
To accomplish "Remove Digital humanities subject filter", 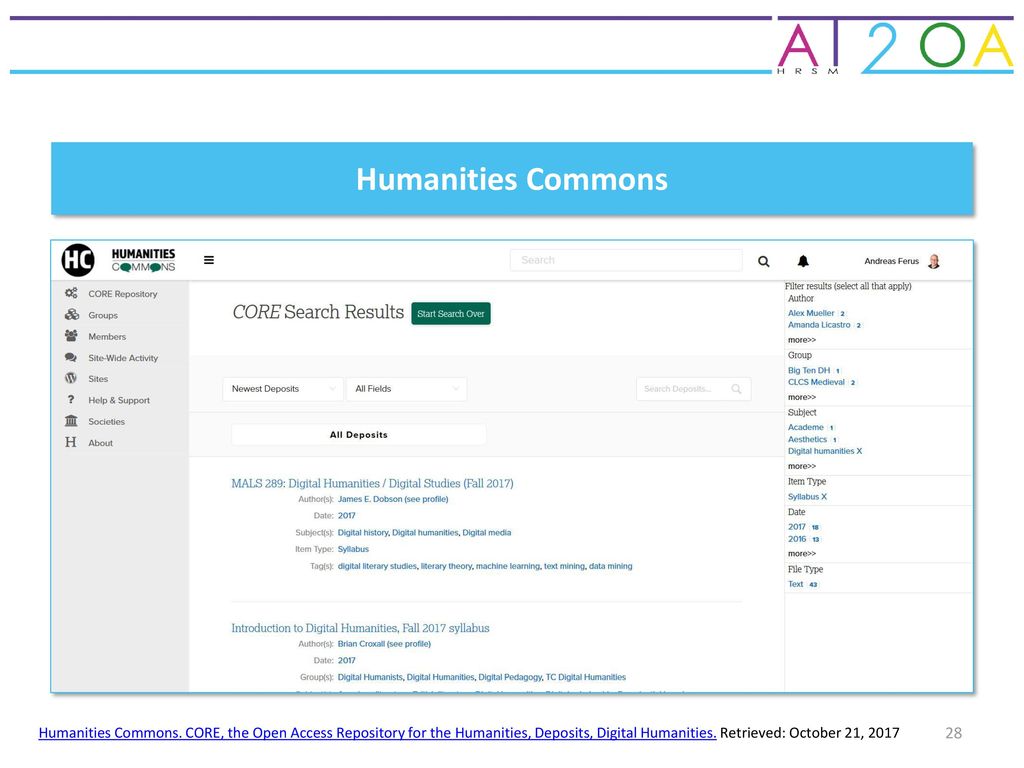I will pyautogui.click(x=825, y=451).
